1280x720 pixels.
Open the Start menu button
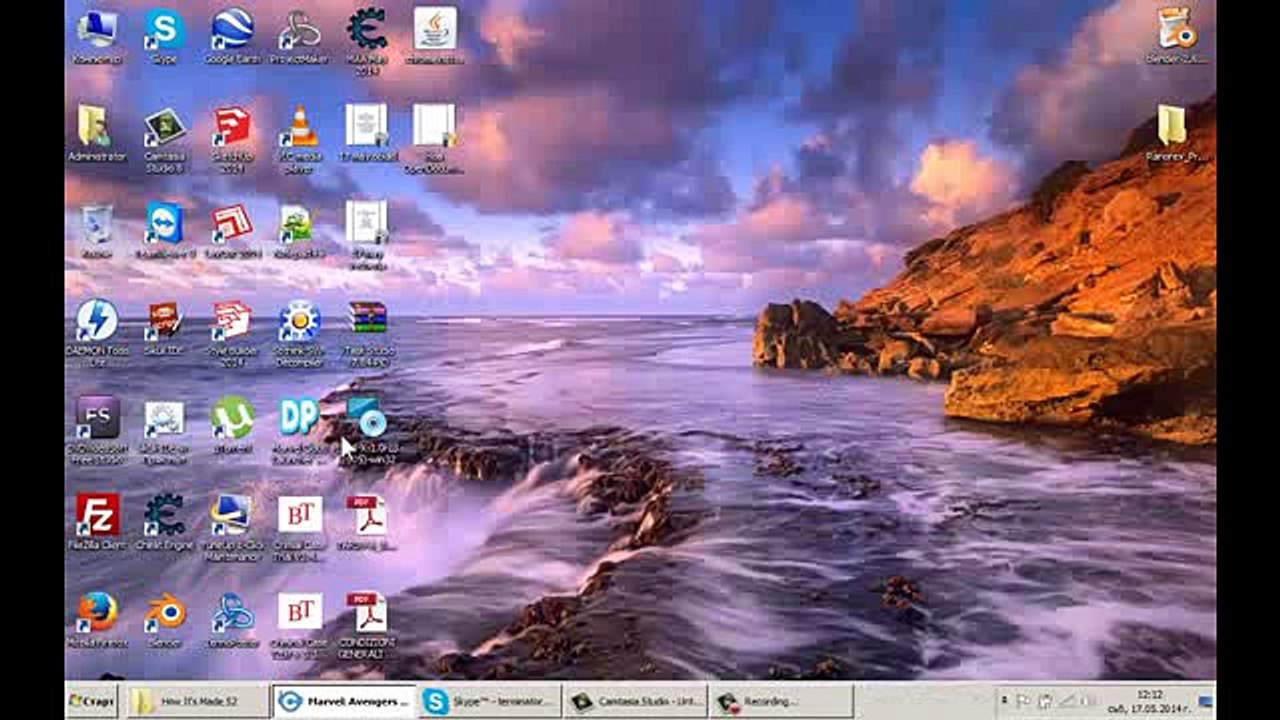point(91,701)
